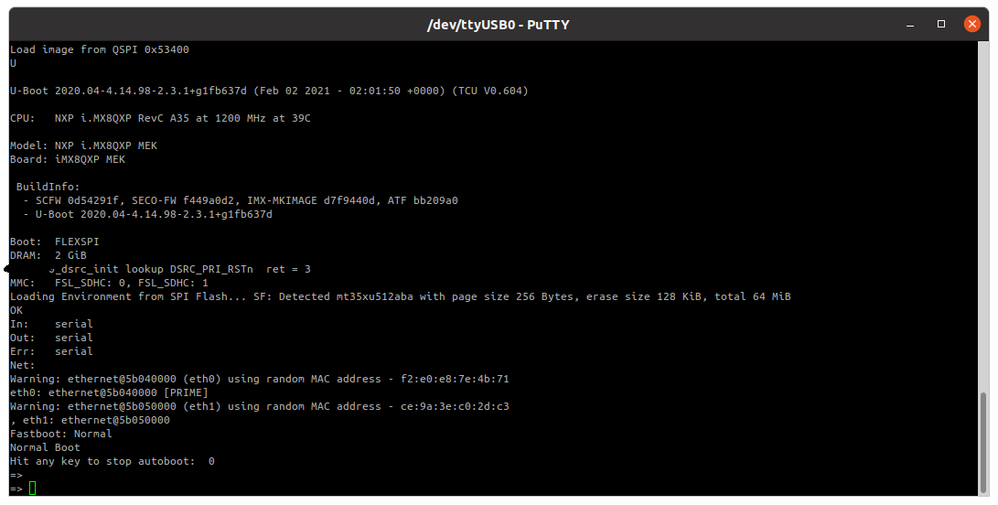Click the CPU info line showing 1200 MHz
Image resolution: width=998 pixels, height=505 pixels.
[x=160, y=118]
